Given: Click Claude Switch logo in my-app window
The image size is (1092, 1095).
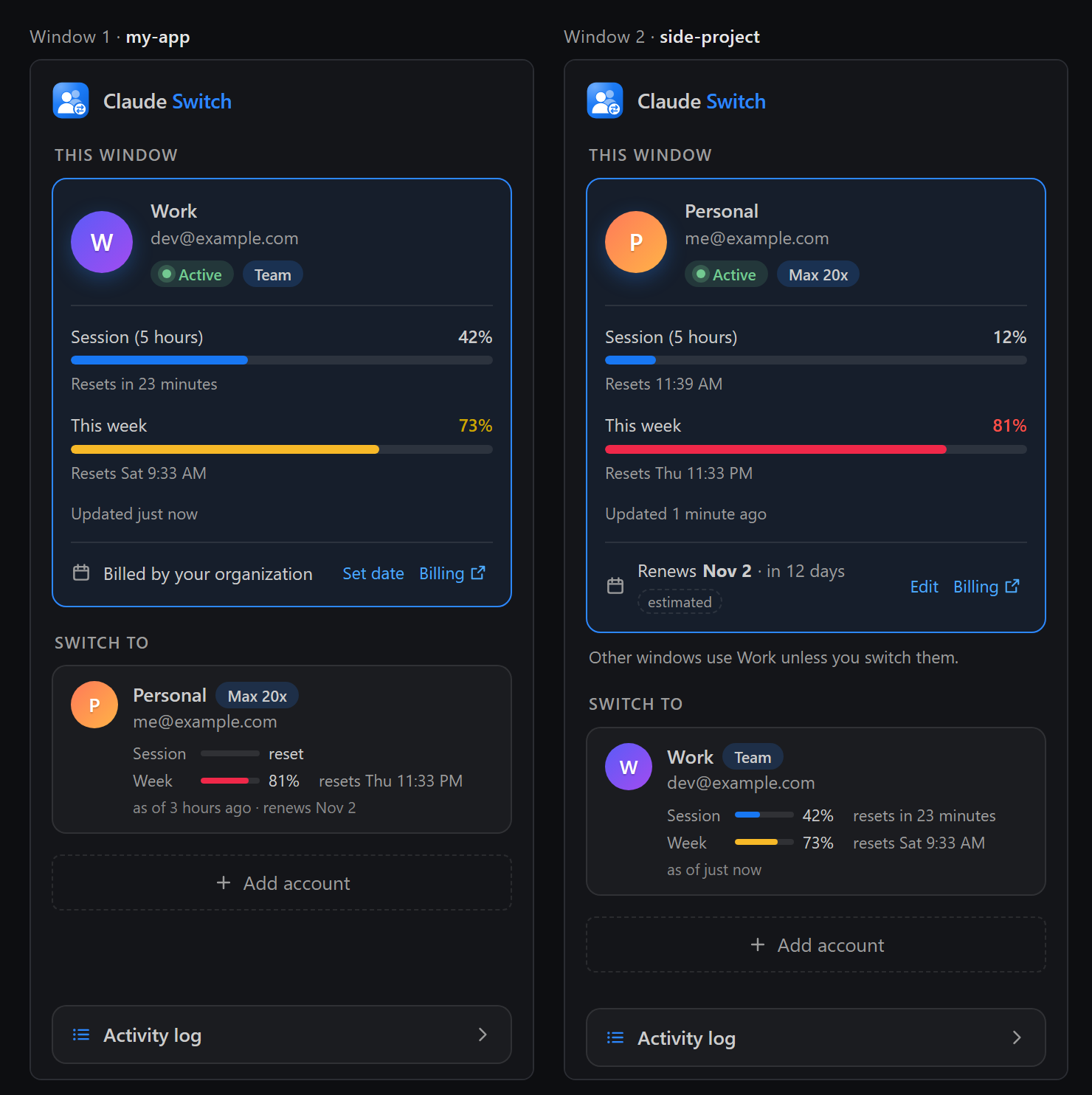Looking at the screenshot, I should 71,100.
